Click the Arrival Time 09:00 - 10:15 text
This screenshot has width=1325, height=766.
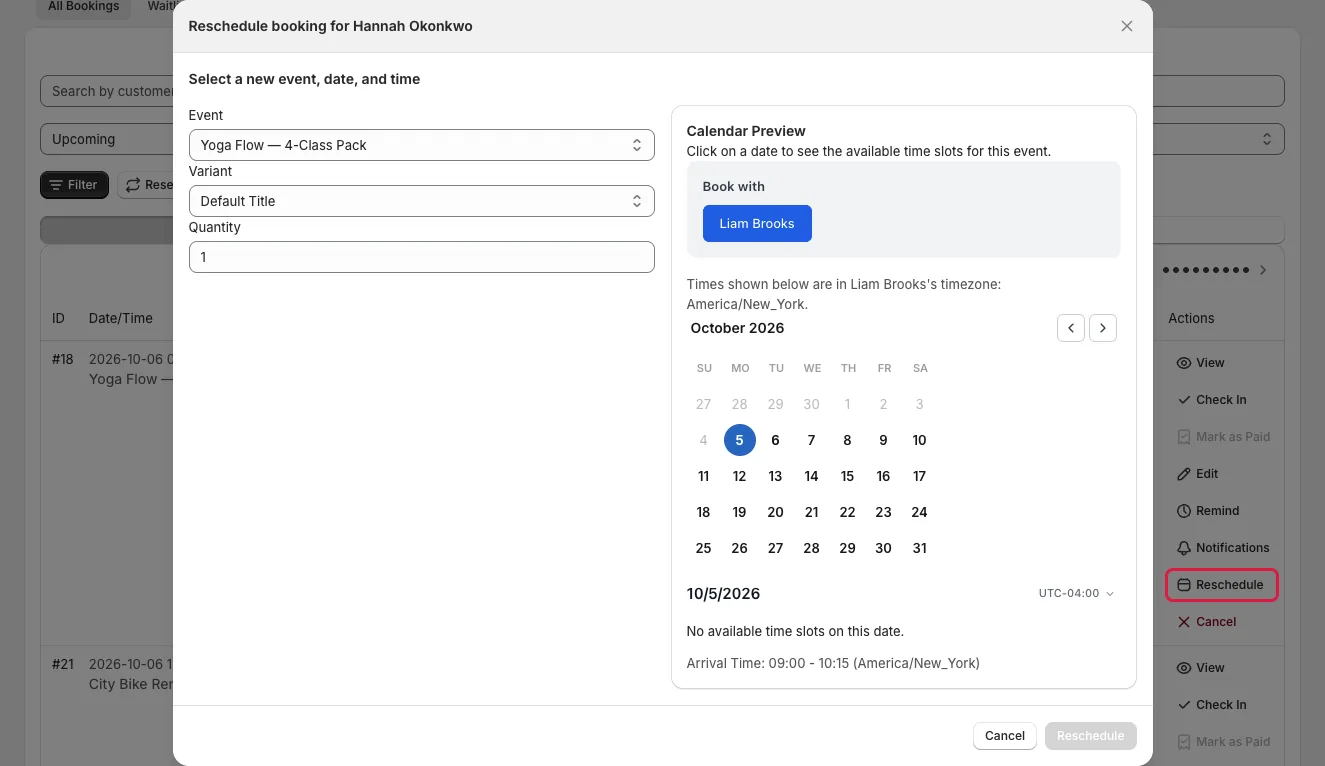pyautogui.click(x=833, y=663)
